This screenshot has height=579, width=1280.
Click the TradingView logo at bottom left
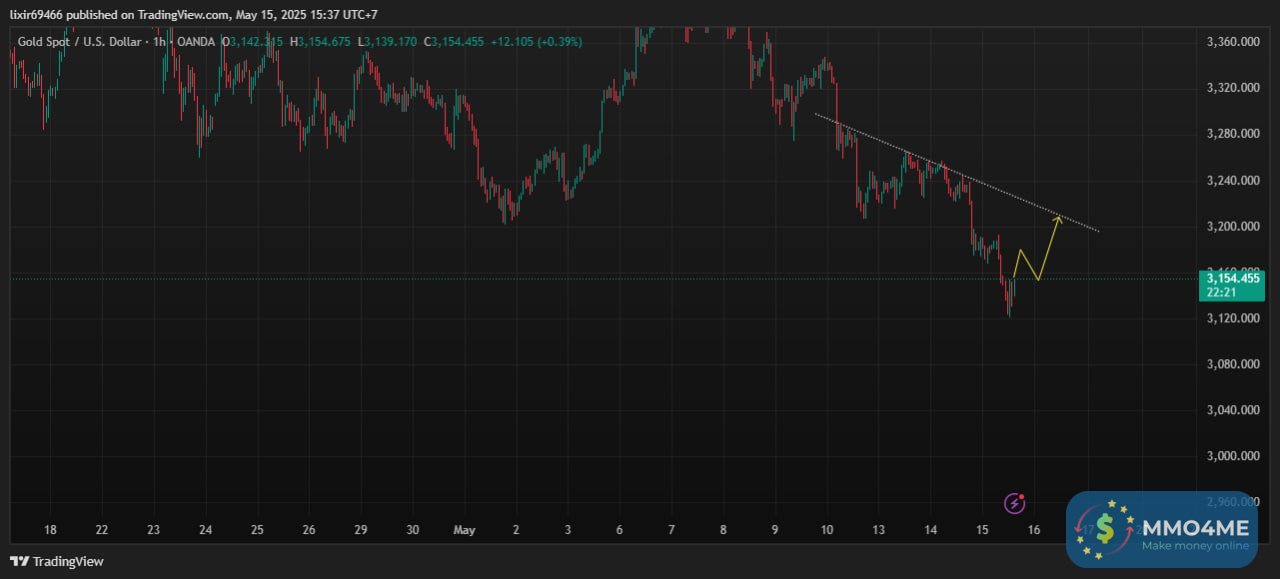pyautogui.click(x=57, y=561)
